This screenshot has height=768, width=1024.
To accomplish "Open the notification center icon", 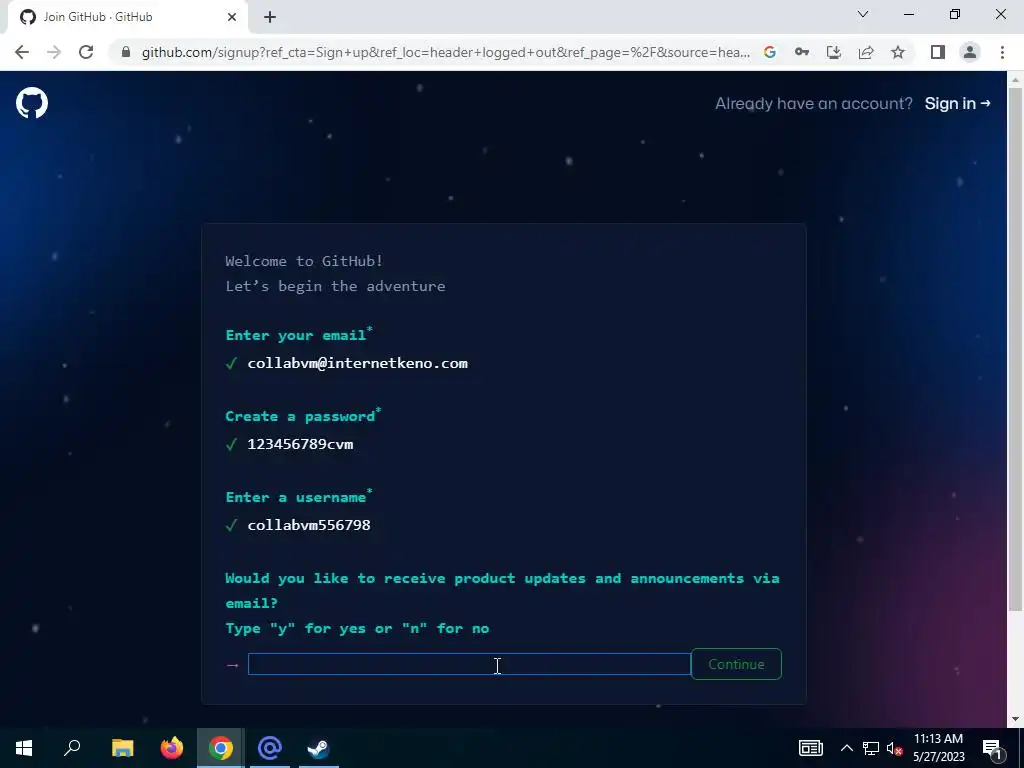I will pos(992,748).
